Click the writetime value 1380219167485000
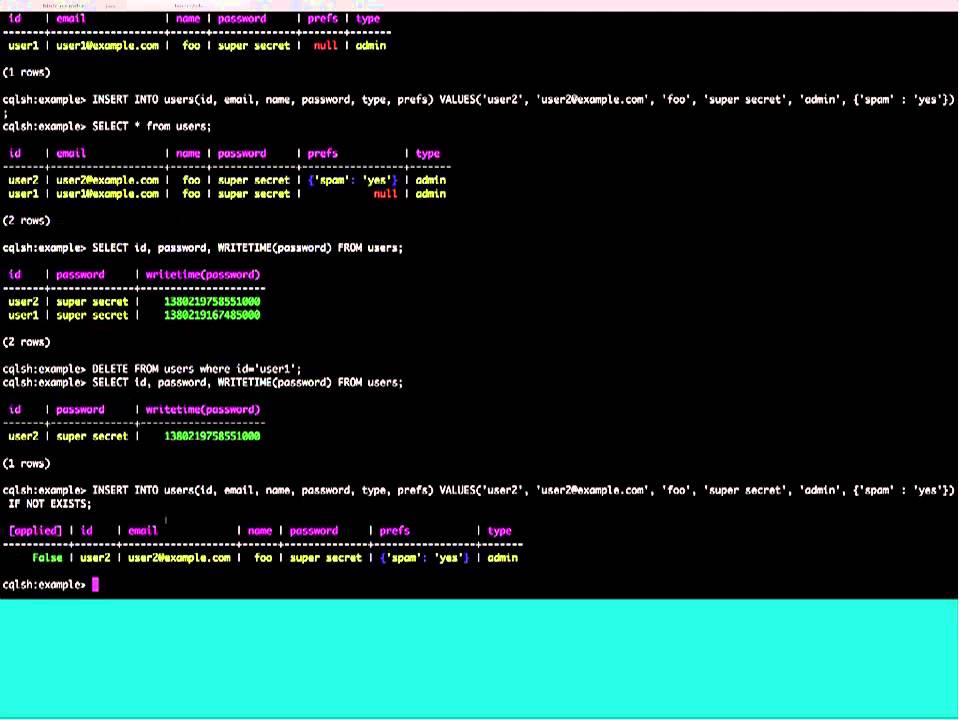960x720 pixels. tap(212, 315)
